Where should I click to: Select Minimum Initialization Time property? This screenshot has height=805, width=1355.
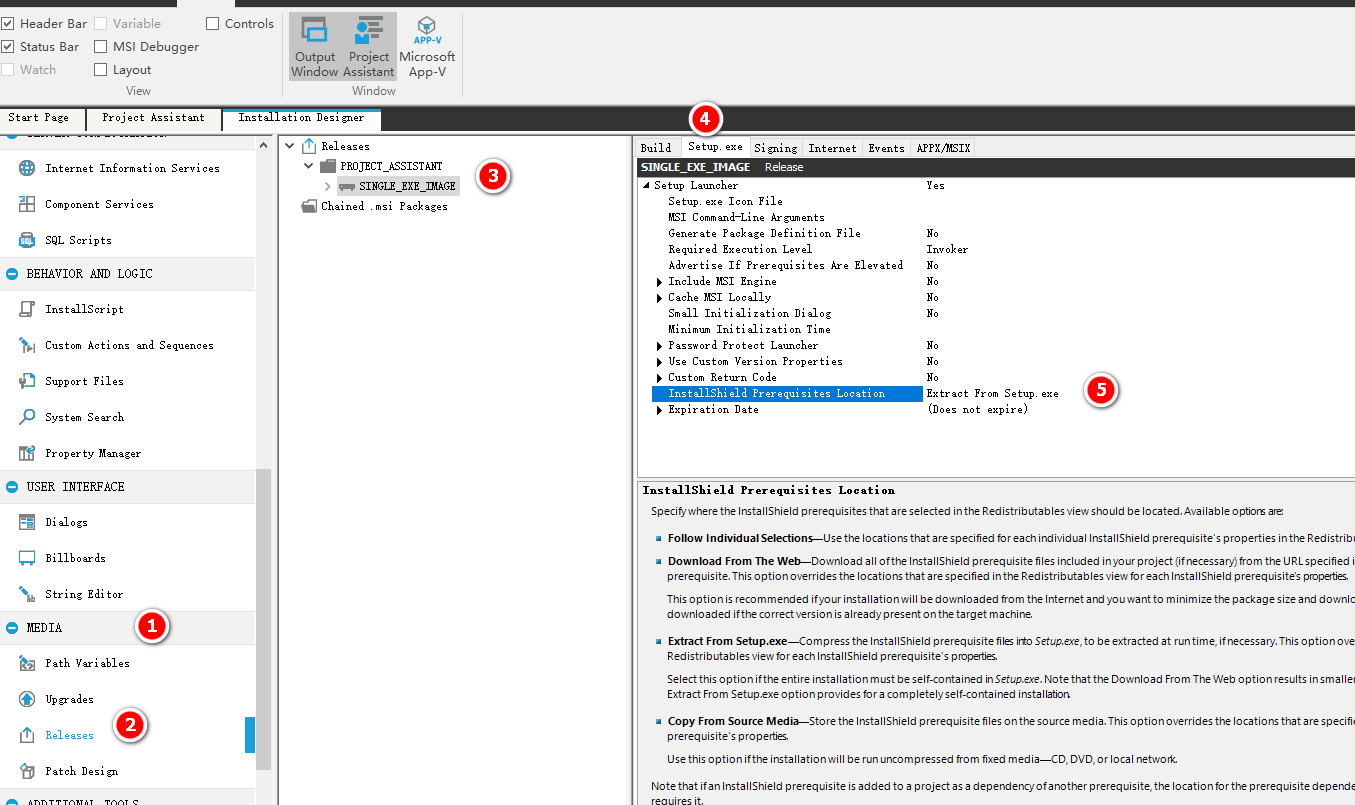click(749, 329)
